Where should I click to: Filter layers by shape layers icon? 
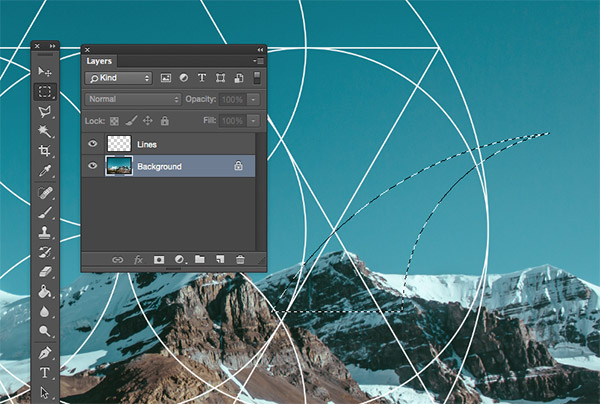click(220, 78)
